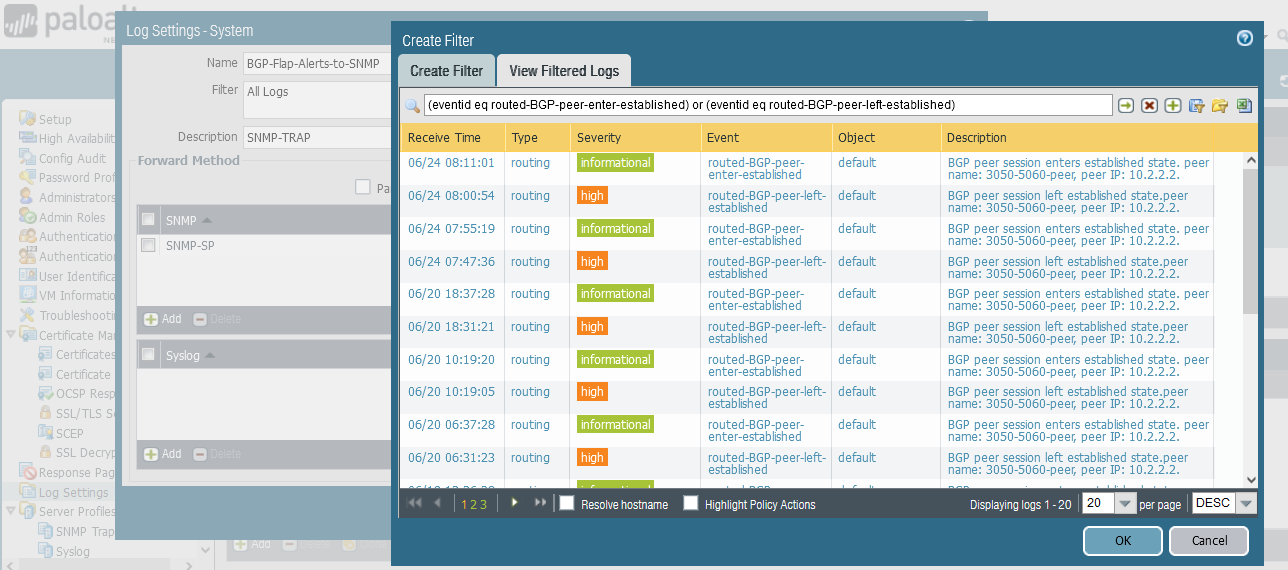Check the SNMP header select-all checkbox
Screen dimensions: 1288x570
(148, 220)
